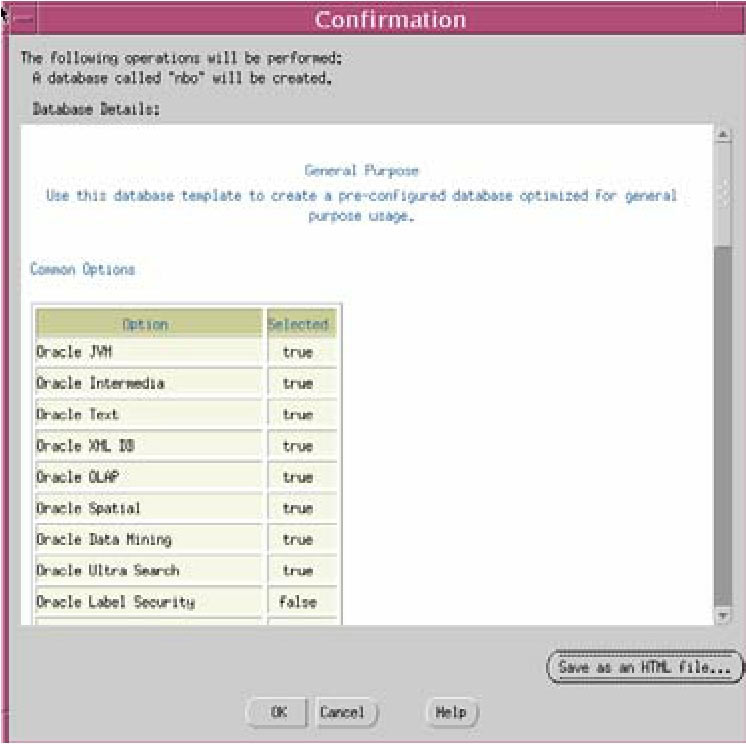Click false value for Oracle Label Security

point(298,602)
